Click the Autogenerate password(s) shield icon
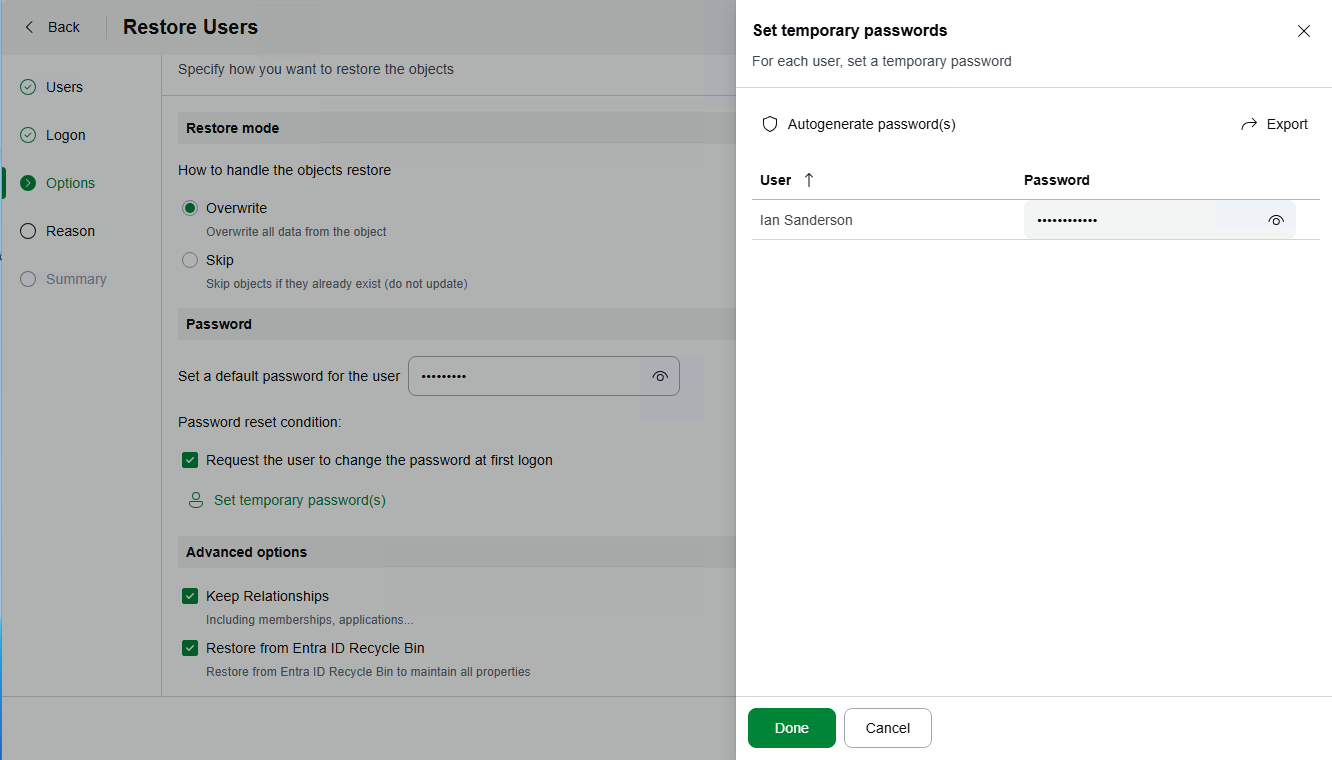The height and width of the screenshot is (760, 1332). click(769, 123)
